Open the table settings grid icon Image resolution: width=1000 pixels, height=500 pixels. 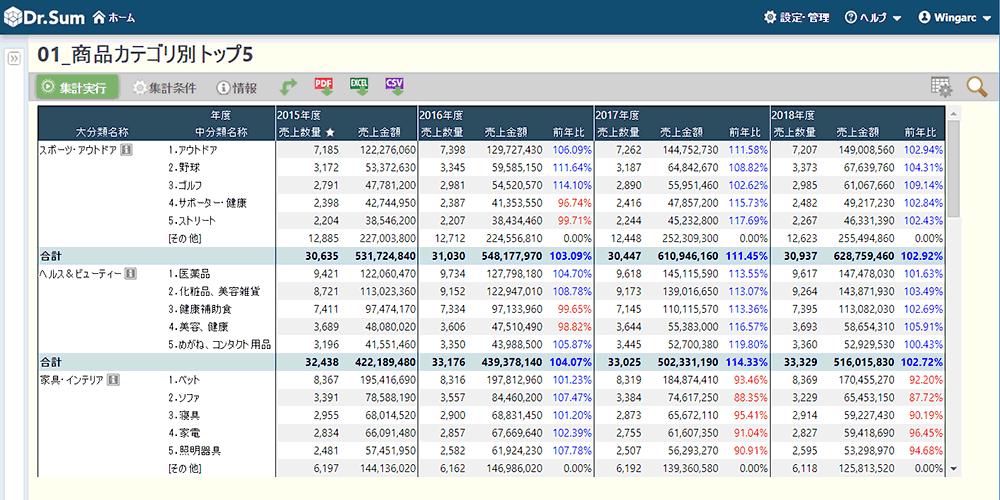[x=941, y=88]
